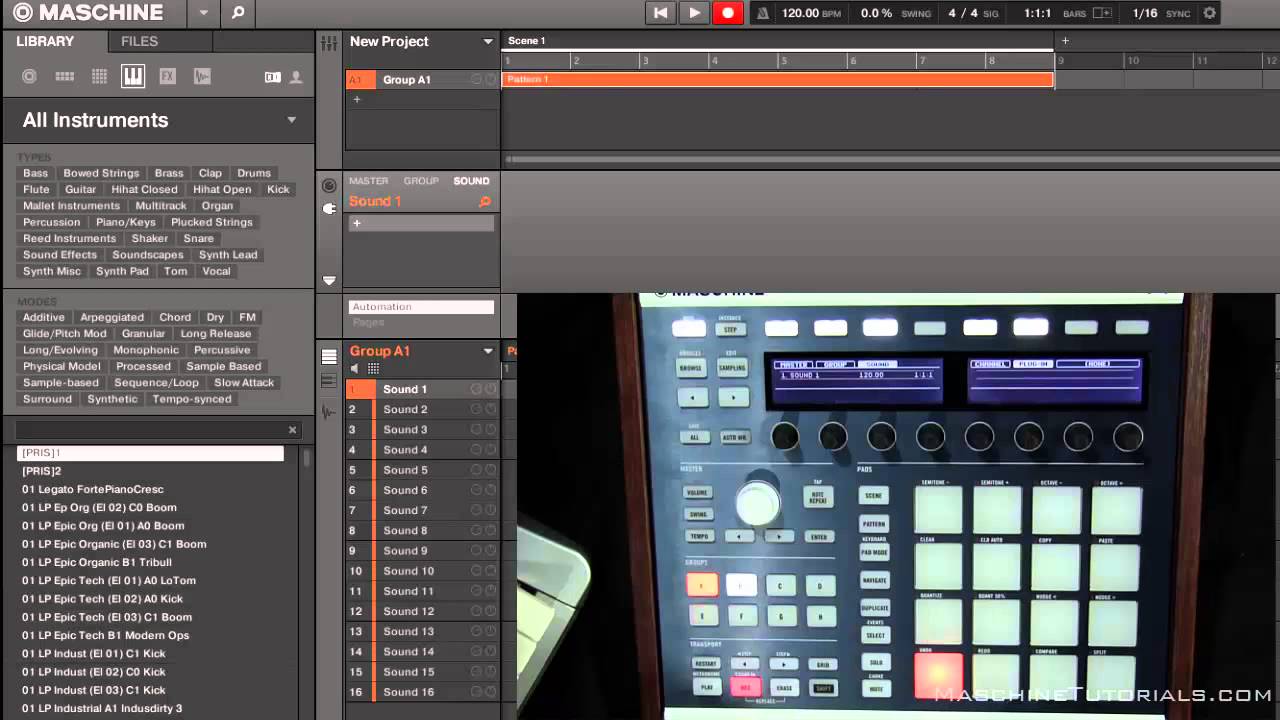Filter by Piano/Keys type tag
This screenshot has width=1280, height=720.
click(x=126, y=222)
